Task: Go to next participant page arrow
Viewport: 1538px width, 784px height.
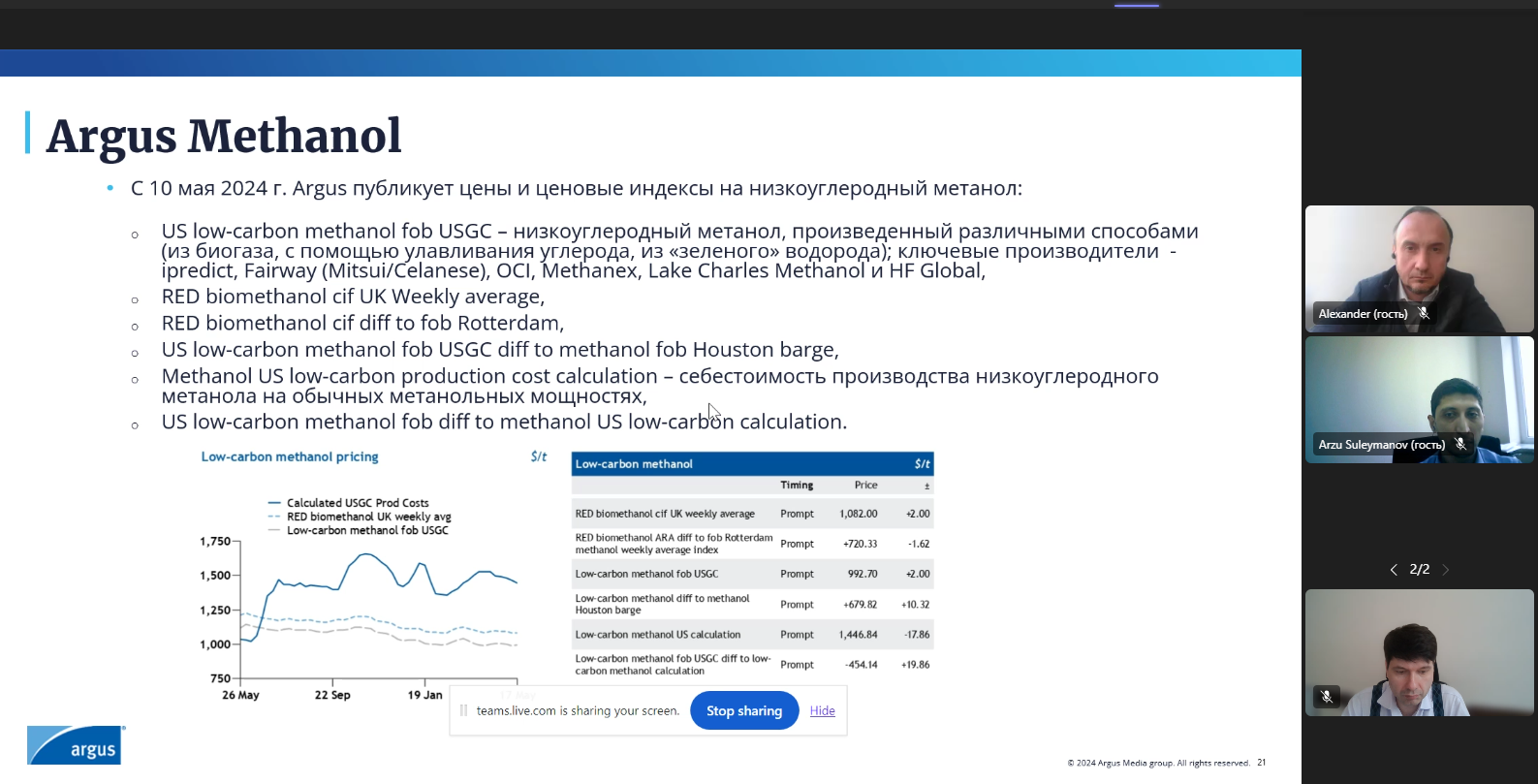Action: pos(1445,570)
